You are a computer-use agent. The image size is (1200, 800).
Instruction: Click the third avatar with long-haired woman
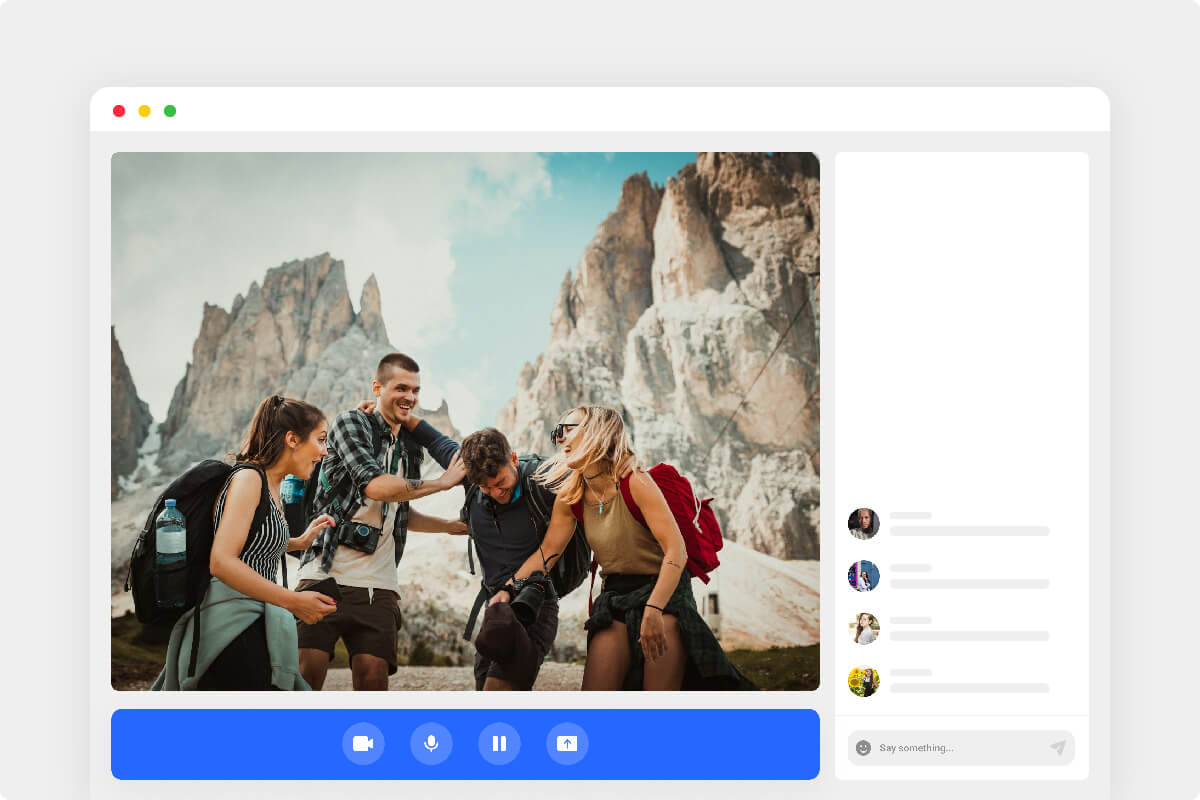(x=864, y=628)
